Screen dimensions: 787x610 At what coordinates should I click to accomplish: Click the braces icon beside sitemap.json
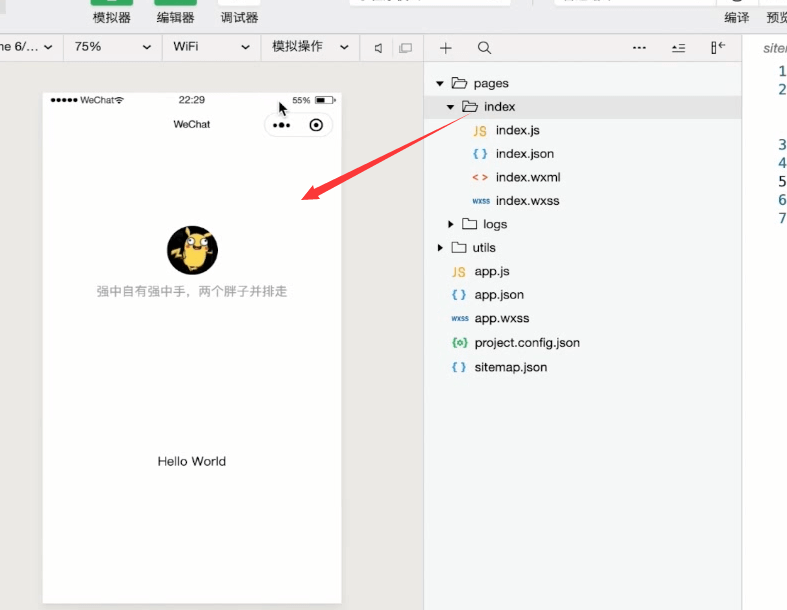coord(459,367)
